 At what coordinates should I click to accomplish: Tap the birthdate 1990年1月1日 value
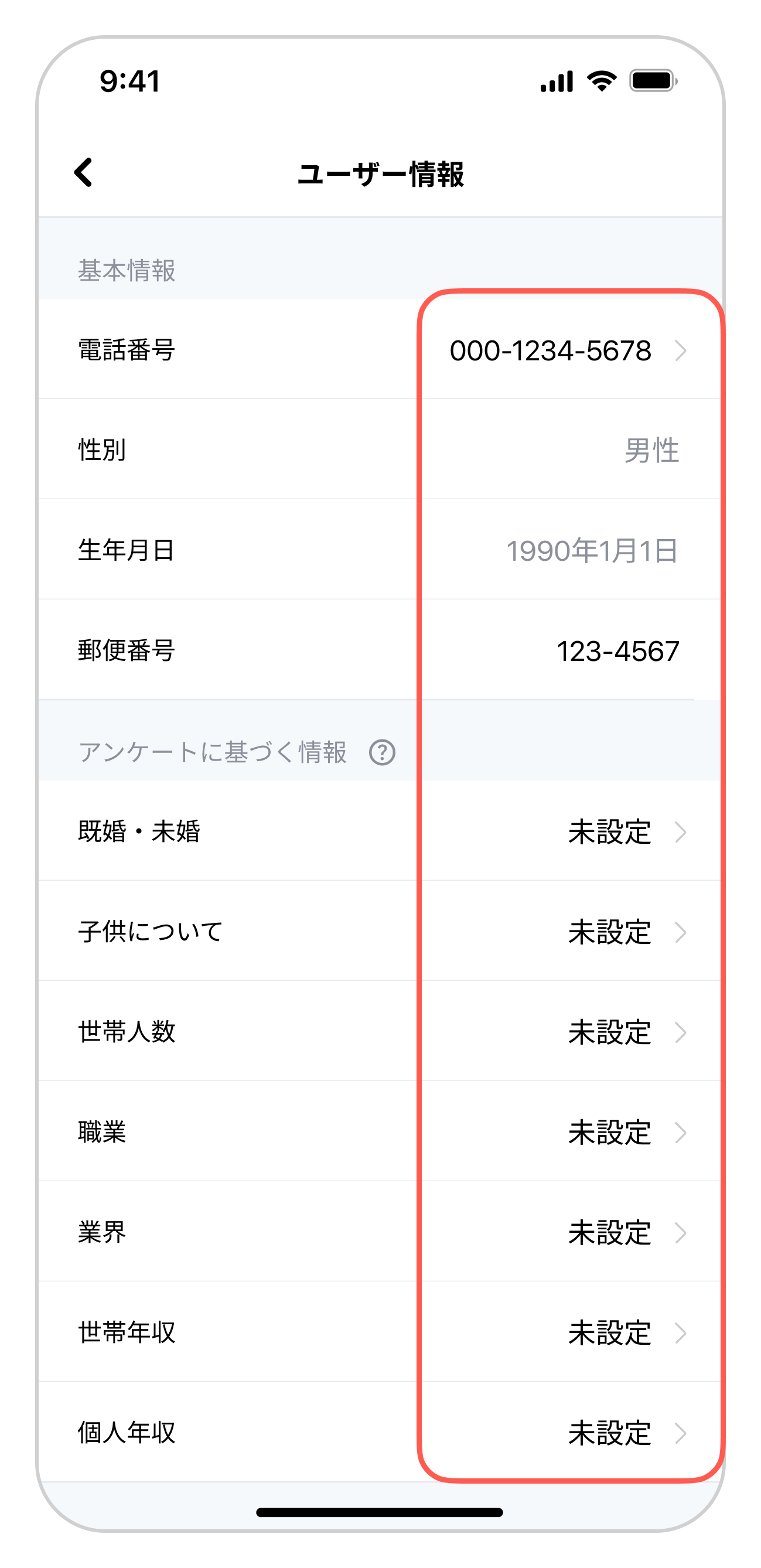tap(592, 551)
